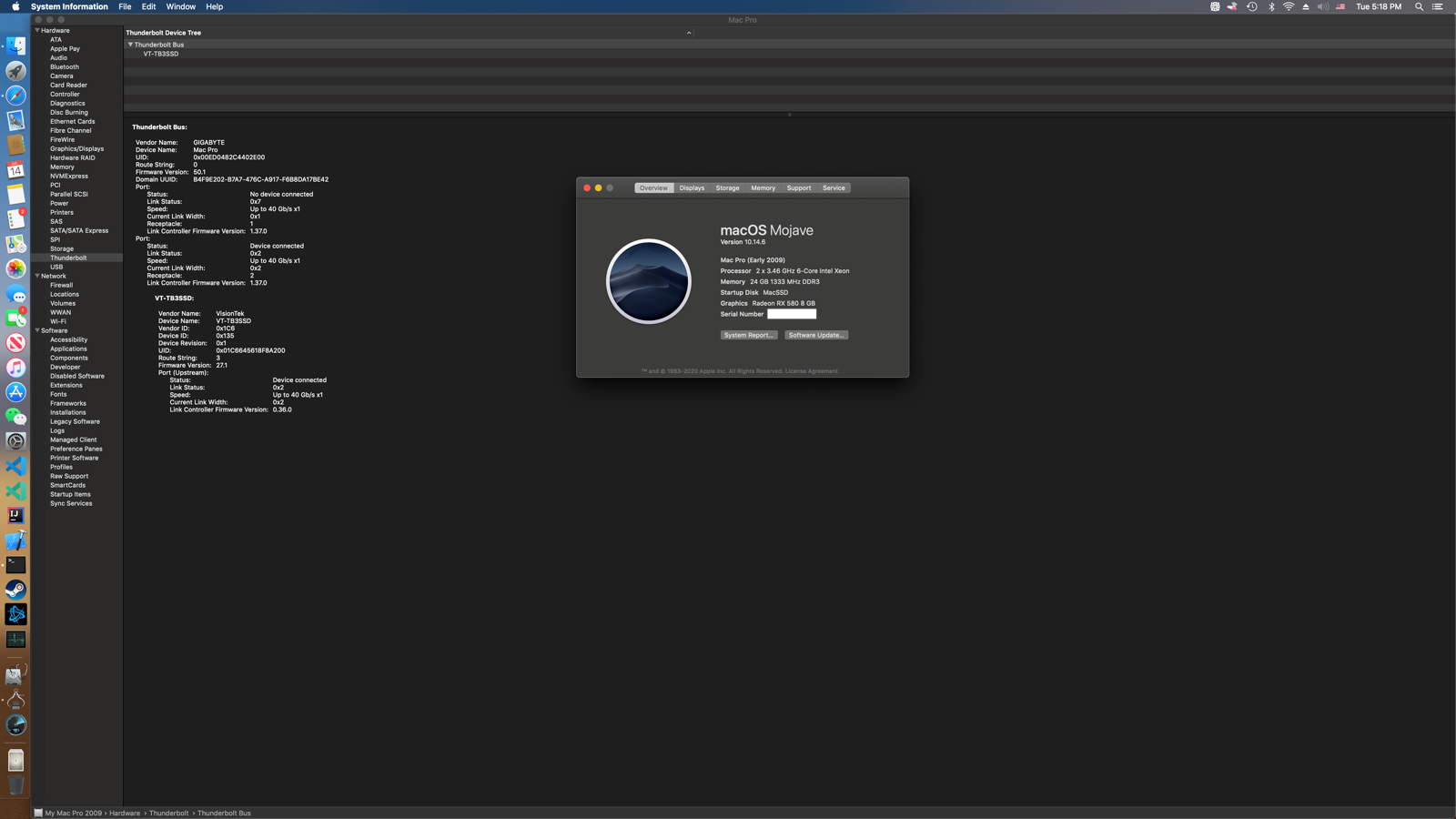The height and width of the screenshot is (819, 1456).
Task: Open iTunes music app in dock
Action: click(x=15, y=368)
